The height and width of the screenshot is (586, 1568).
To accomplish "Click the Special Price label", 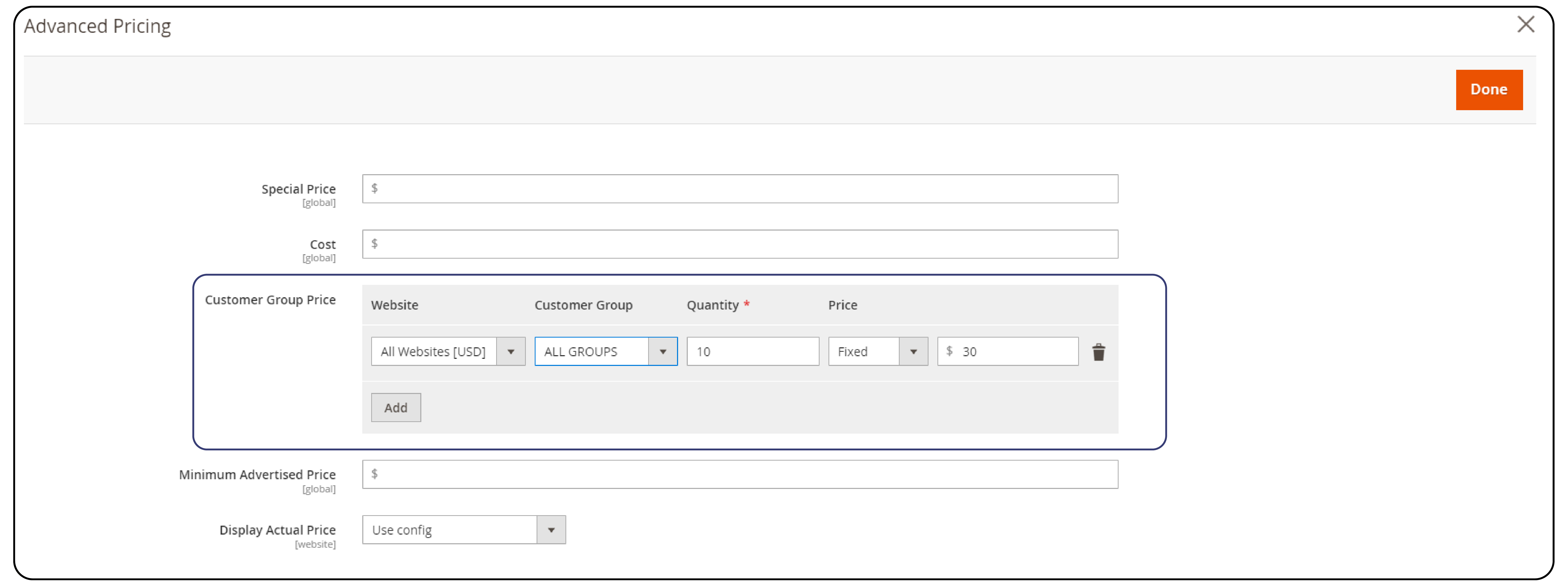I will [298, 189].
